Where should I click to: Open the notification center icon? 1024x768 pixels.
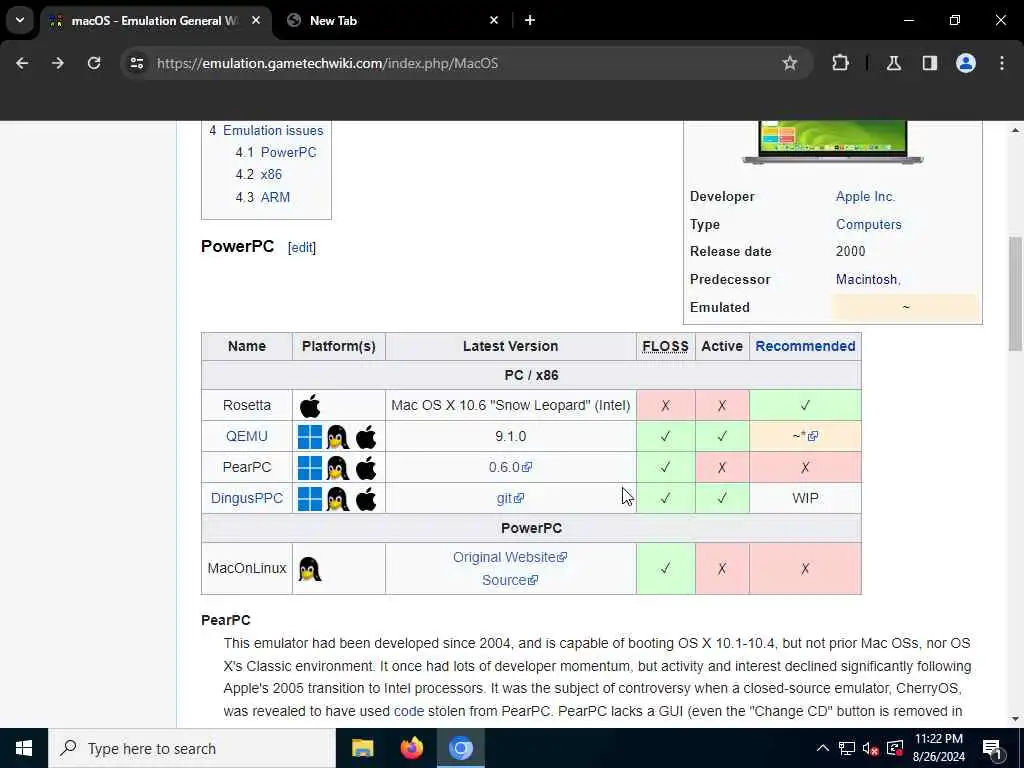point(992,748)
